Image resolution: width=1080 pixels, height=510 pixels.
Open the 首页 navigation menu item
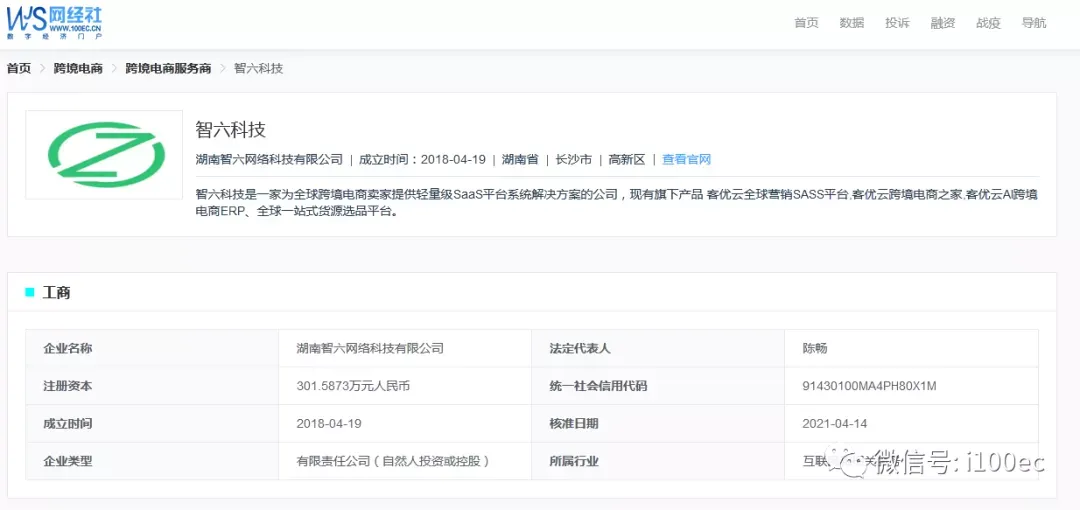tap(806, 23)
